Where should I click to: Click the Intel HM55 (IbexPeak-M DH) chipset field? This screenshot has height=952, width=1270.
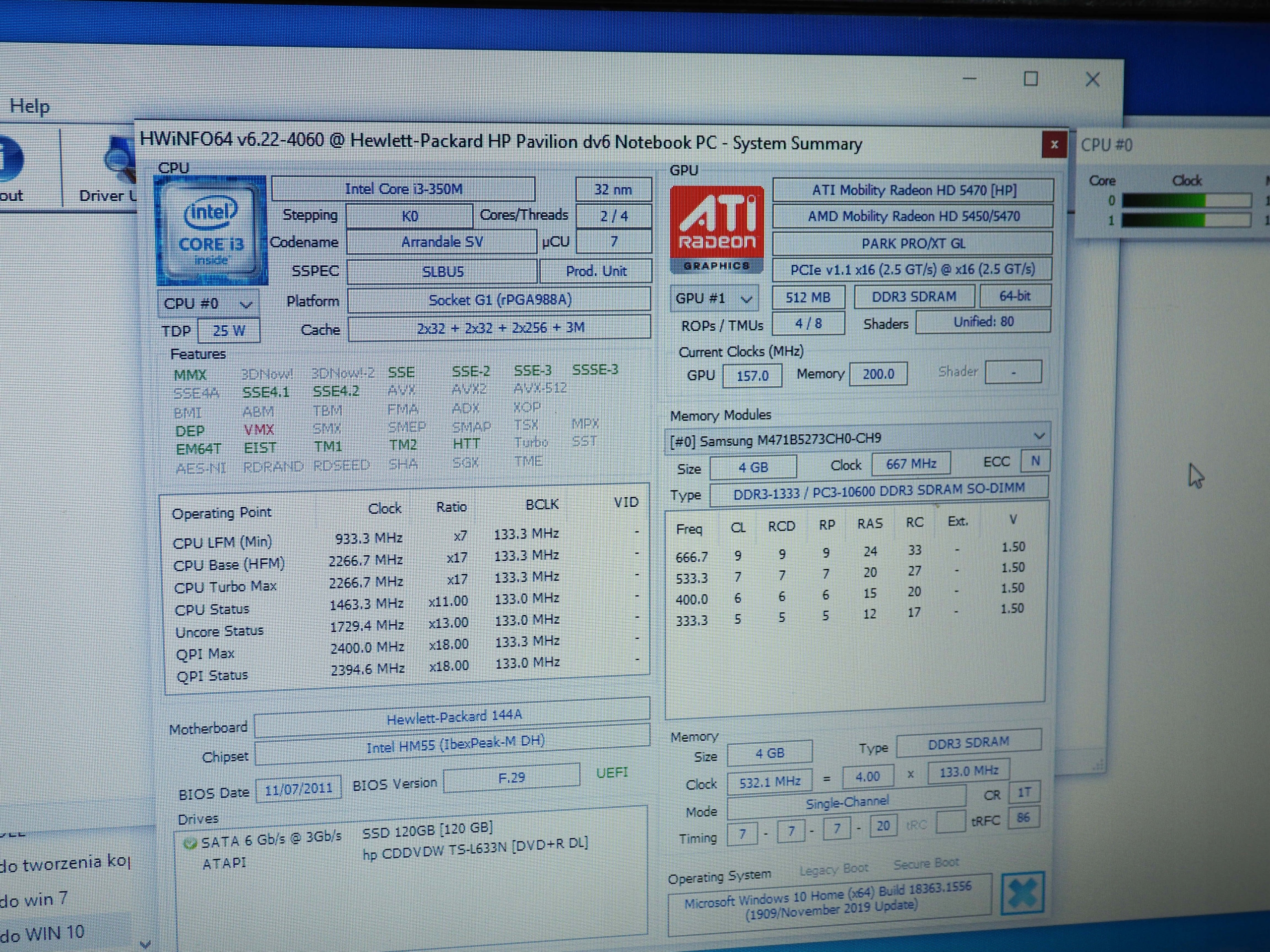453,744
